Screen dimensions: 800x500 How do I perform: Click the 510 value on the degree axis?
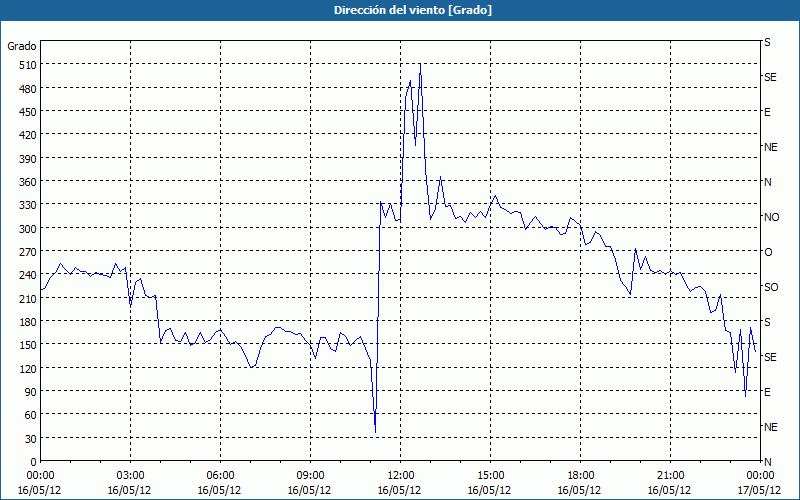(x=28, y=65)
